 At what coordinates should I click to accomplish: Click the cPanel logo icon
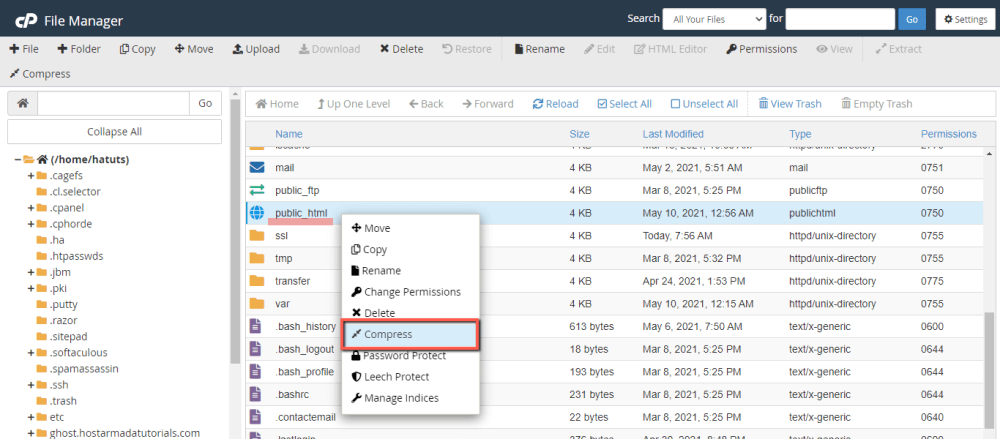[x=26, y=21]
